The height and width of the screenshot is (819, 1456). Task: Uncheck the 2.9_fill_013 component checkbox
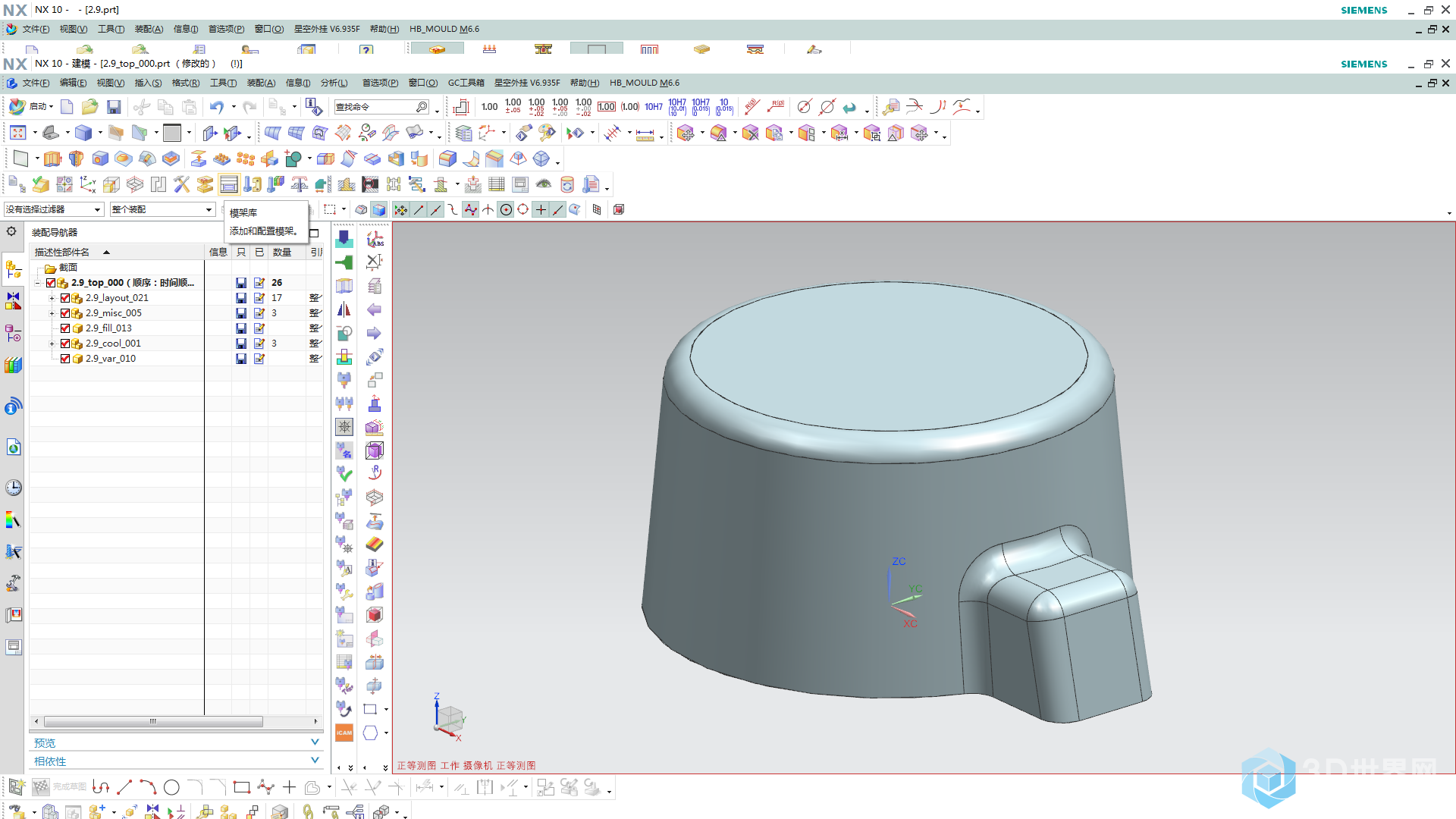pos(65,328)
